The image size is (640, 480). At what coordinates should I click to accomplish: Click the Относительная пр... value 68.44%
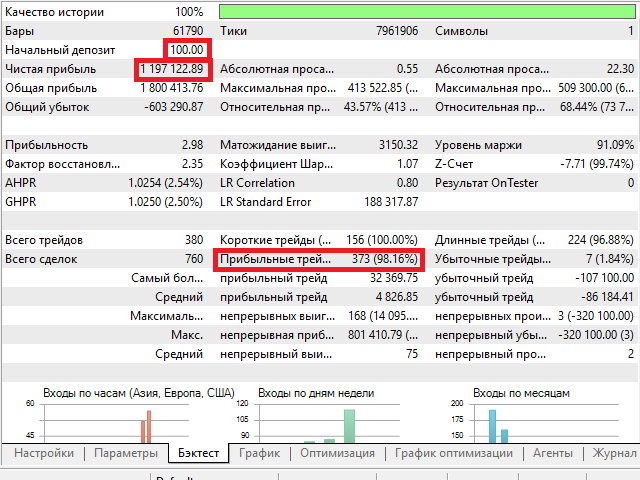click(x=597, y=107)
